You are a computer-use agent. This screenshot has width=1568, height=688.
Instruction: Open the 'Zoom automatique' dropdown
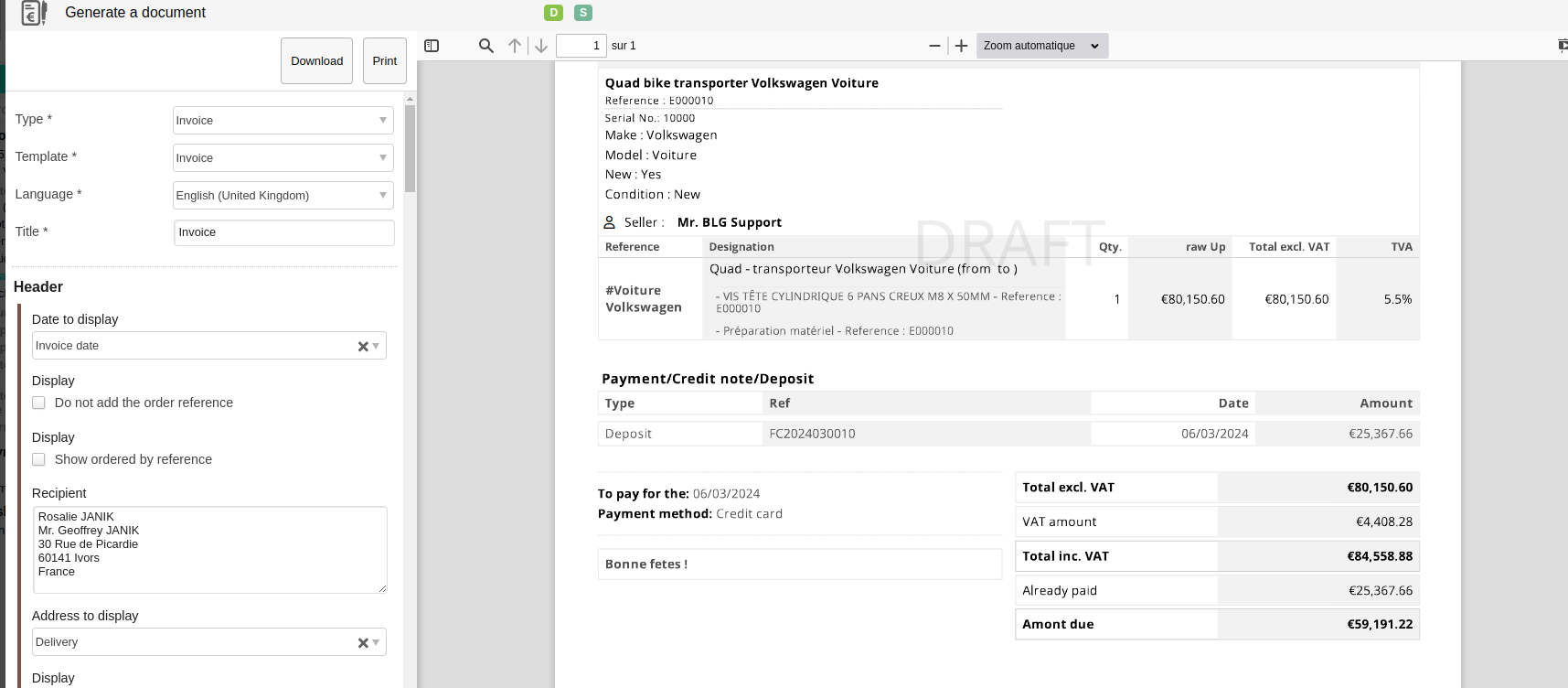(x=1042, y=46)
